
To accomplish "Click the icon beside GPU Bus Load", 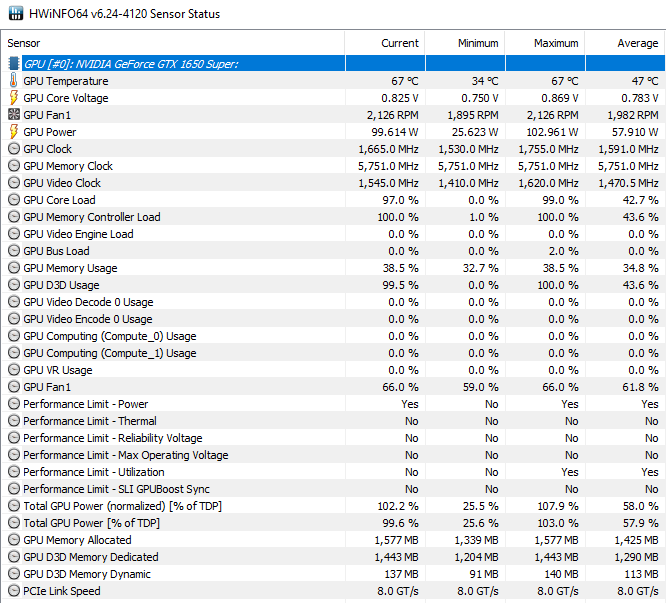I will [x=14, y=251].
